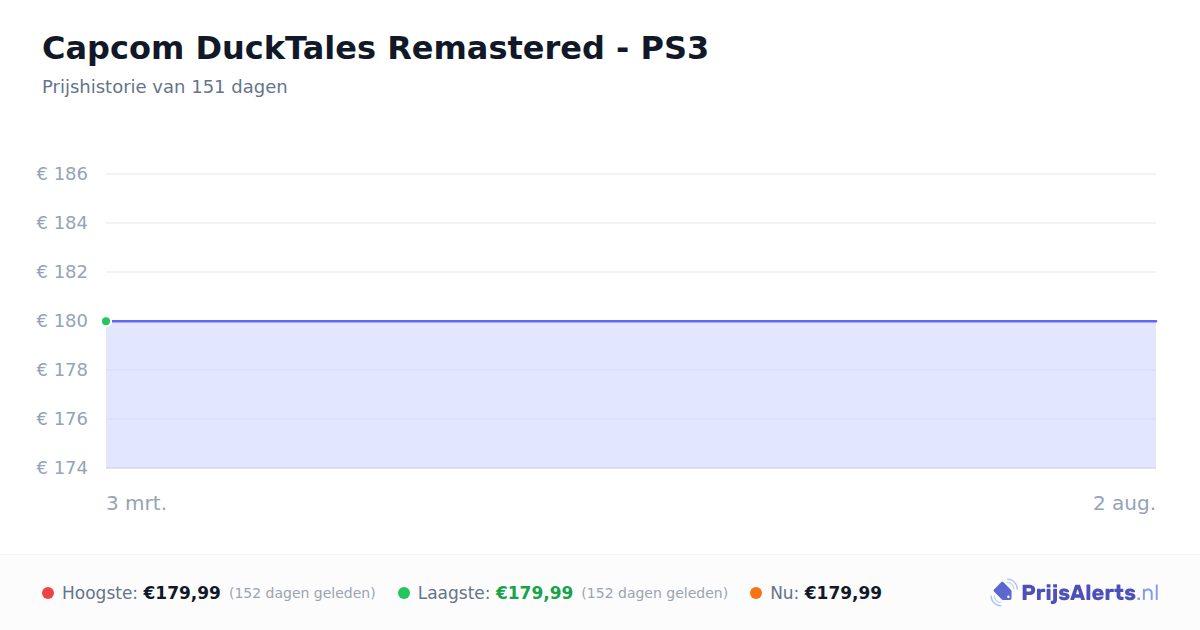
Task: Click the green data point on chart line
Action: coord(106,321)
